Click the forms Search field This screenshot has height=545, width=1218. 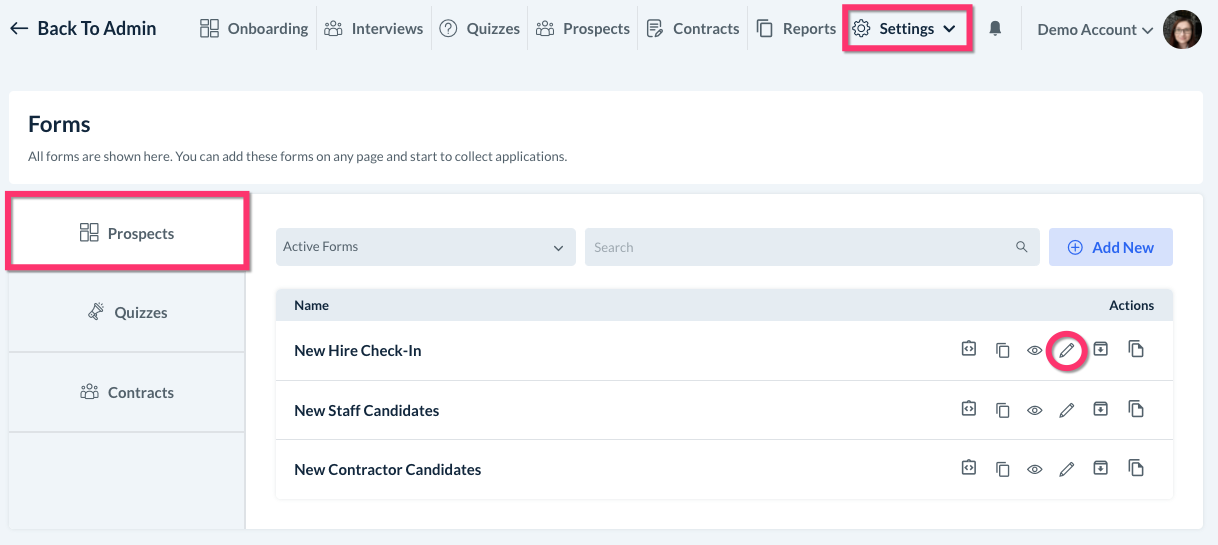click(800, 247)
